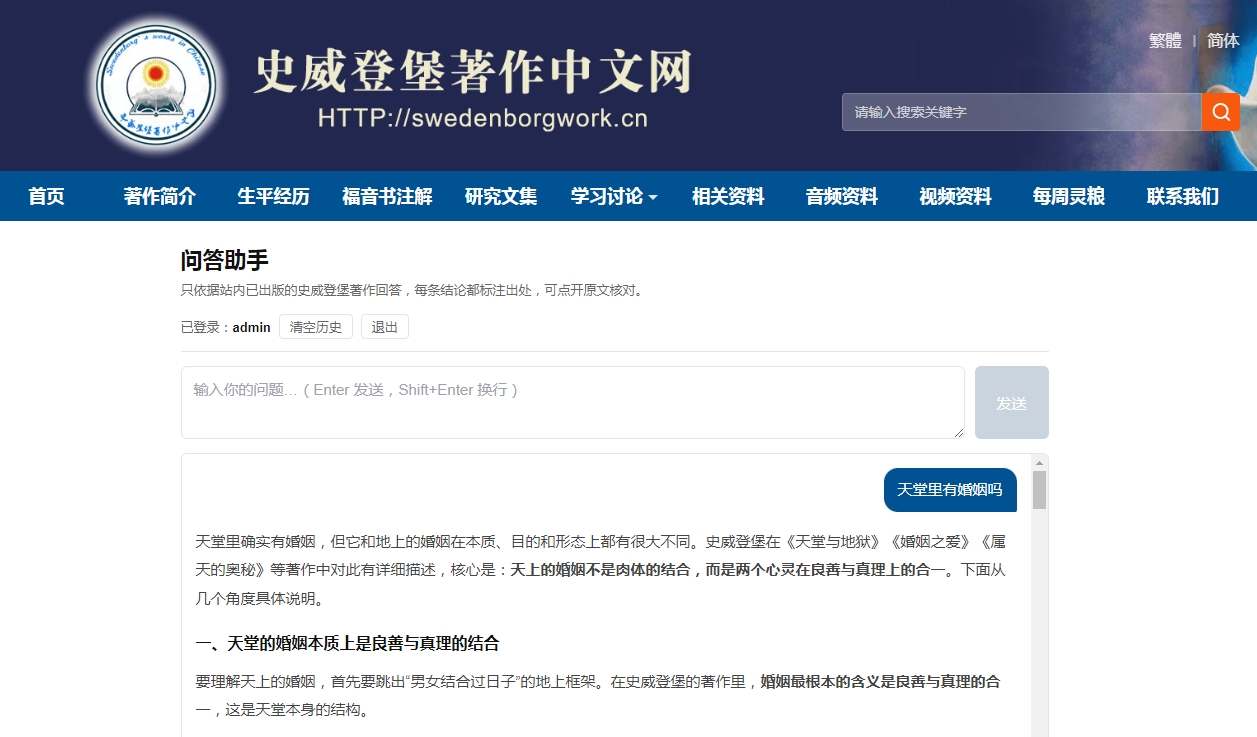1257x737 pixels.
Task: Click the heading 一、天堂的婚姻本质上是良善与真理的结合
Action: coord(347,643)
